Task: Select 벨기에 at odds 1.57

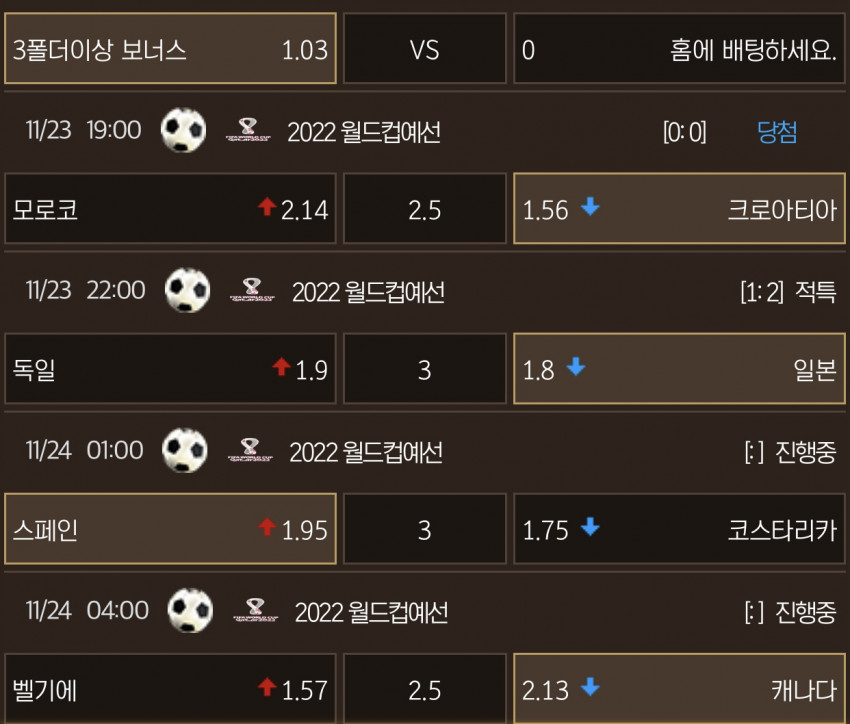Action: tap(170, 688)
